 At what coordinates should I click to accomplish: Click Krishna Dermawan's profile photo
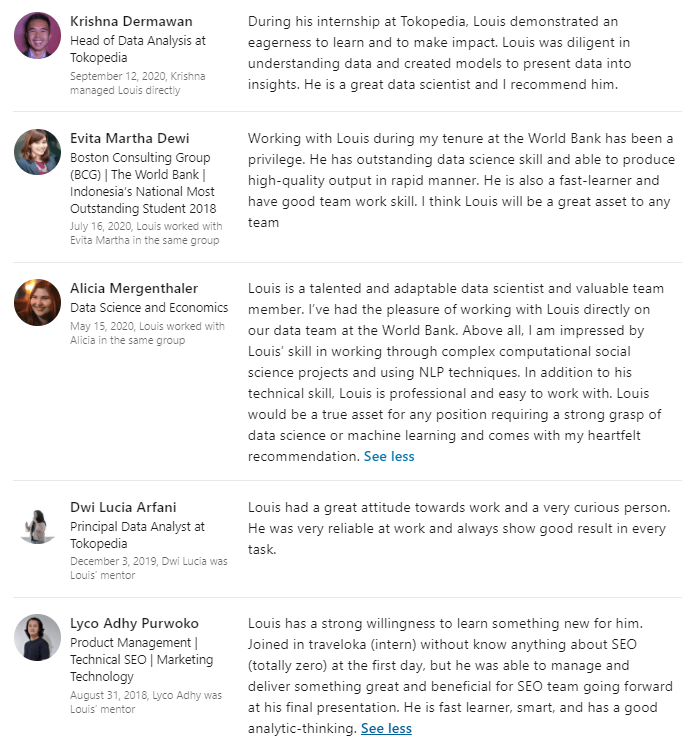[x=37, y=36]
